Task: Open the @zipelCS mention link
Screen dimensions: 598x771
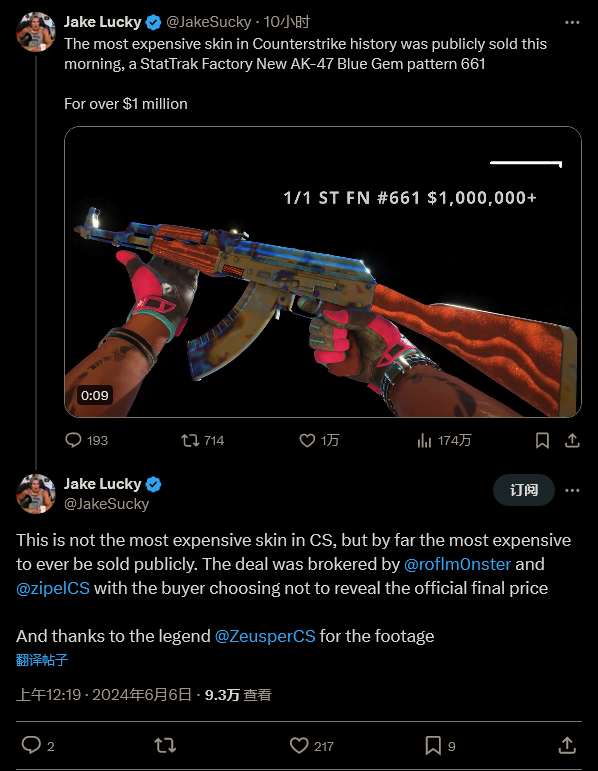Action: (x=53, y=588)
